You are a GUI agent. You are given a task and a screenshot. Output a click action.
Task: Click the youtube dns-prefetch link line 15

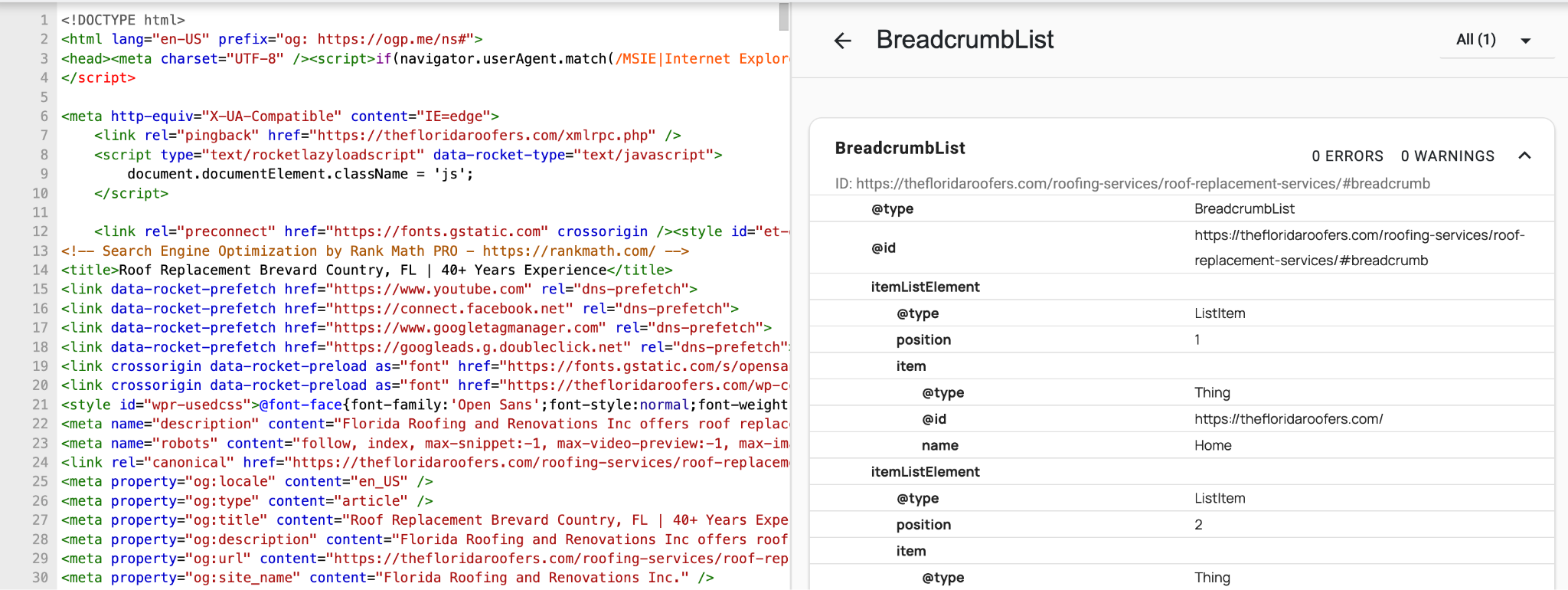click(x=379, y=289)
